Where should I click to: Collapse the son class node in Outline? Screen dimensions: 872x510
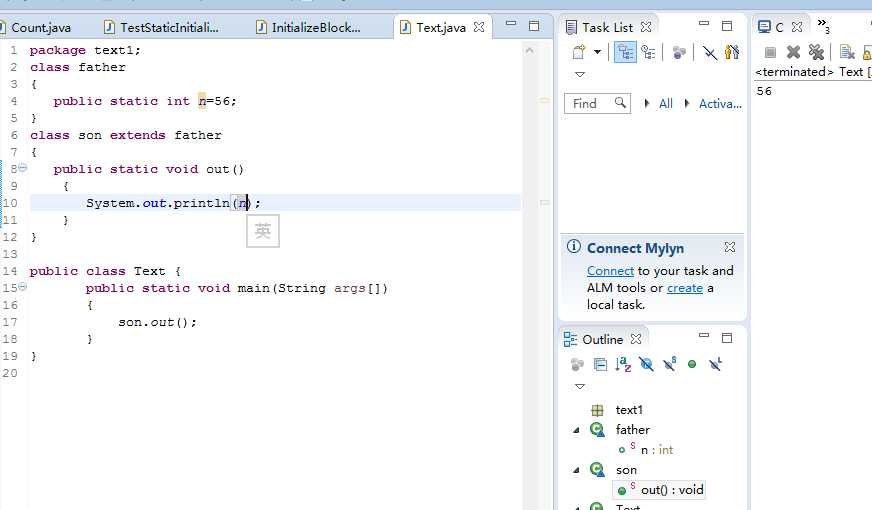576,471
